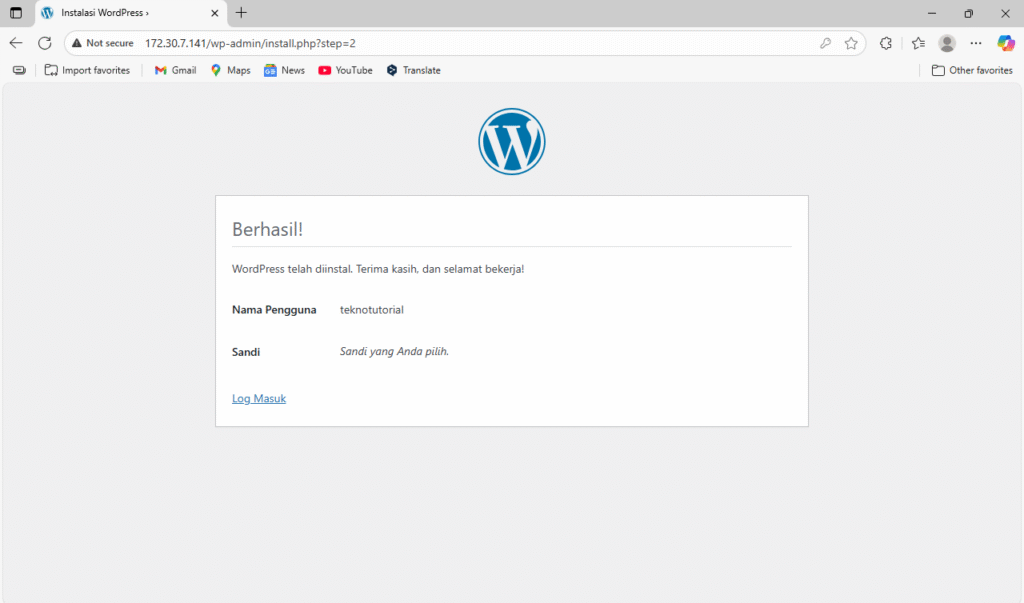The image size is (1024, 603).
Task: Open the user profile avatar
Action: (947, 43)
